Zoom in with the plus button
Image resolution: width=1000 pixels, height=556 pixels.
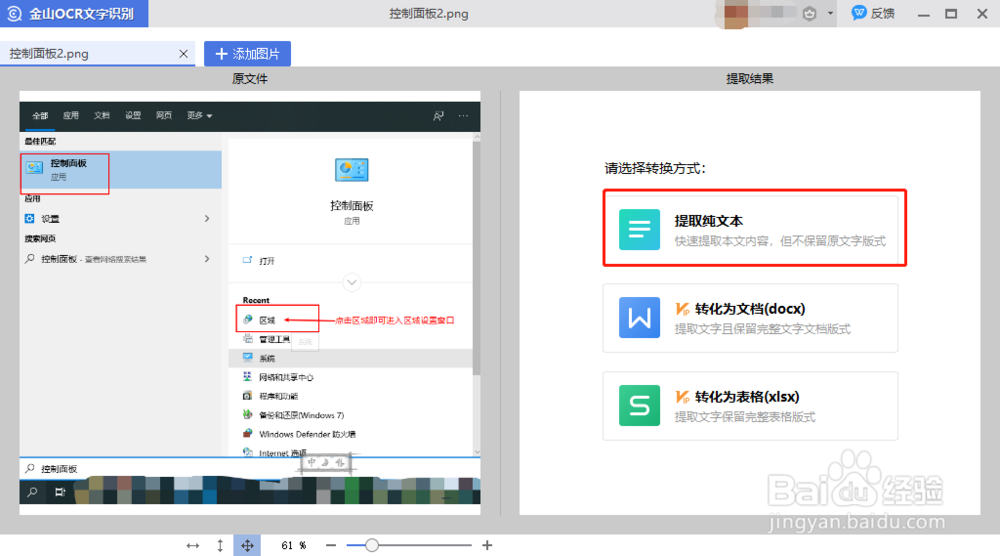pos(487,545)
